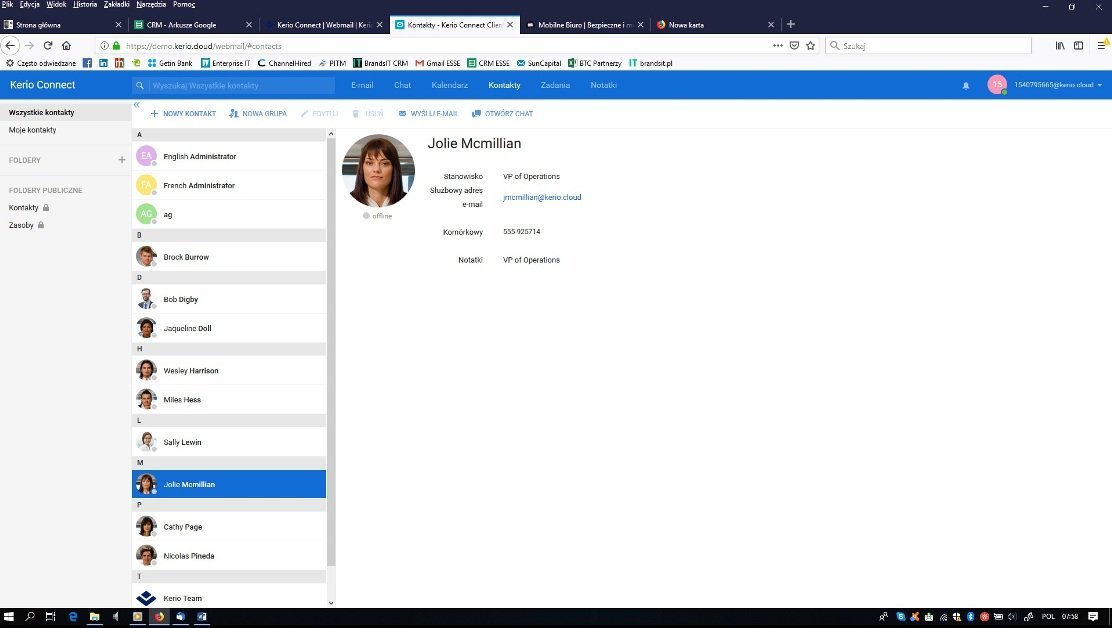Click the Firefox home icon

(66, 45)
